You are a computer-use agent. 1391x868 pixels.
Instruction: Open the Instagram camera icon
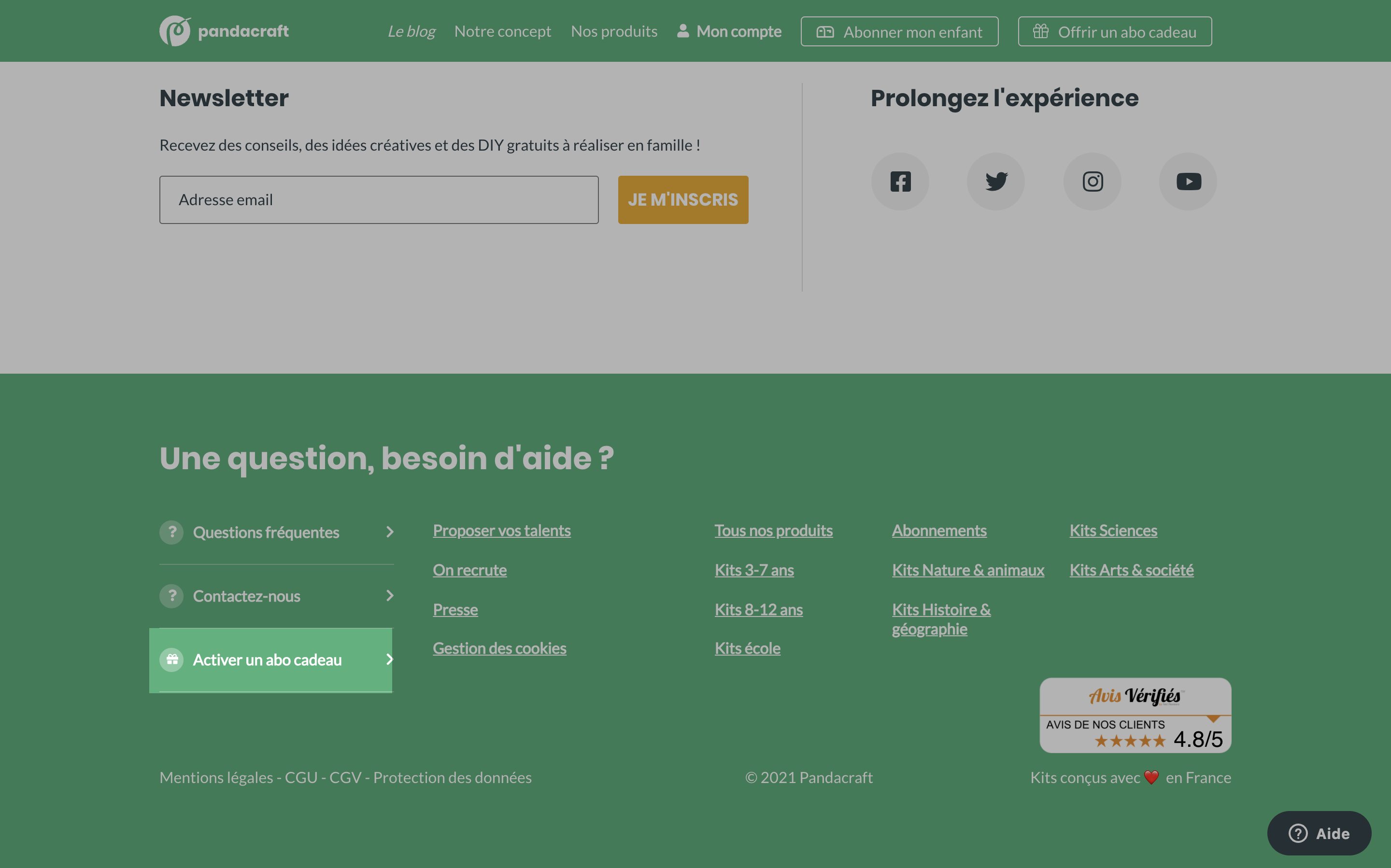click(1093, 182)
